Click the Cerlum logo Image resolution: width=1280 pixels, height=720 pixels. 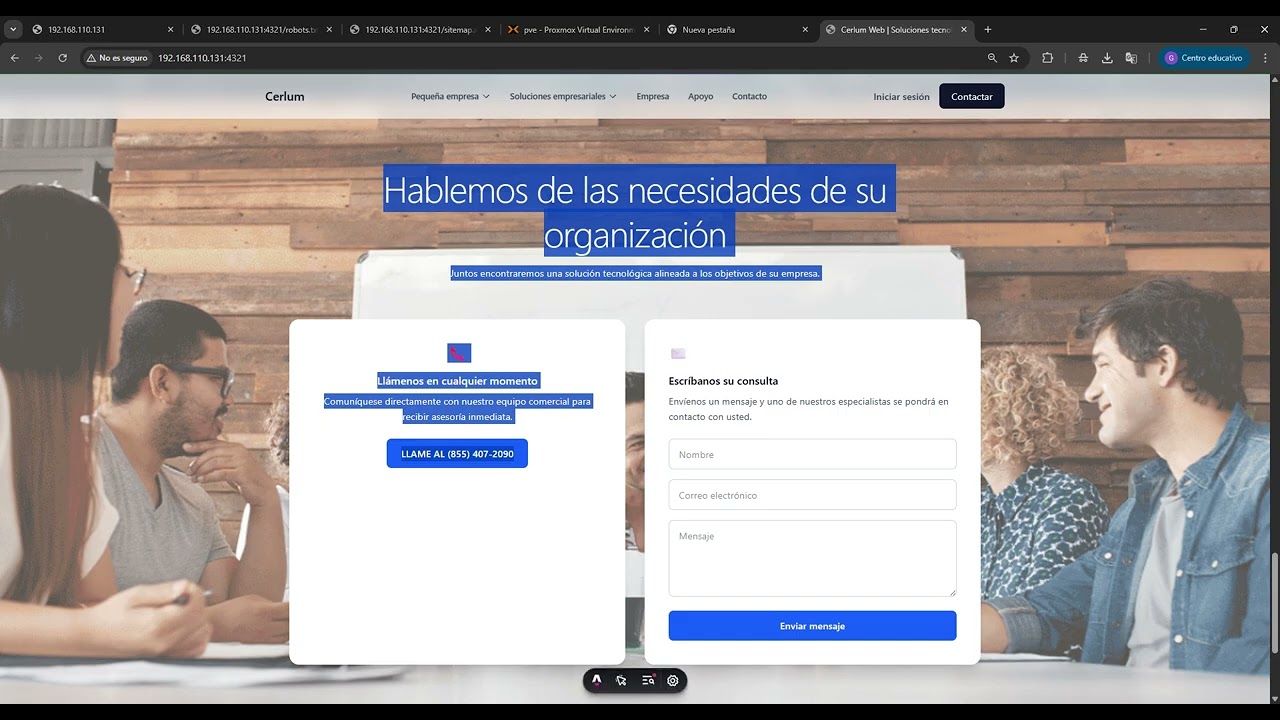coord(285,96)
